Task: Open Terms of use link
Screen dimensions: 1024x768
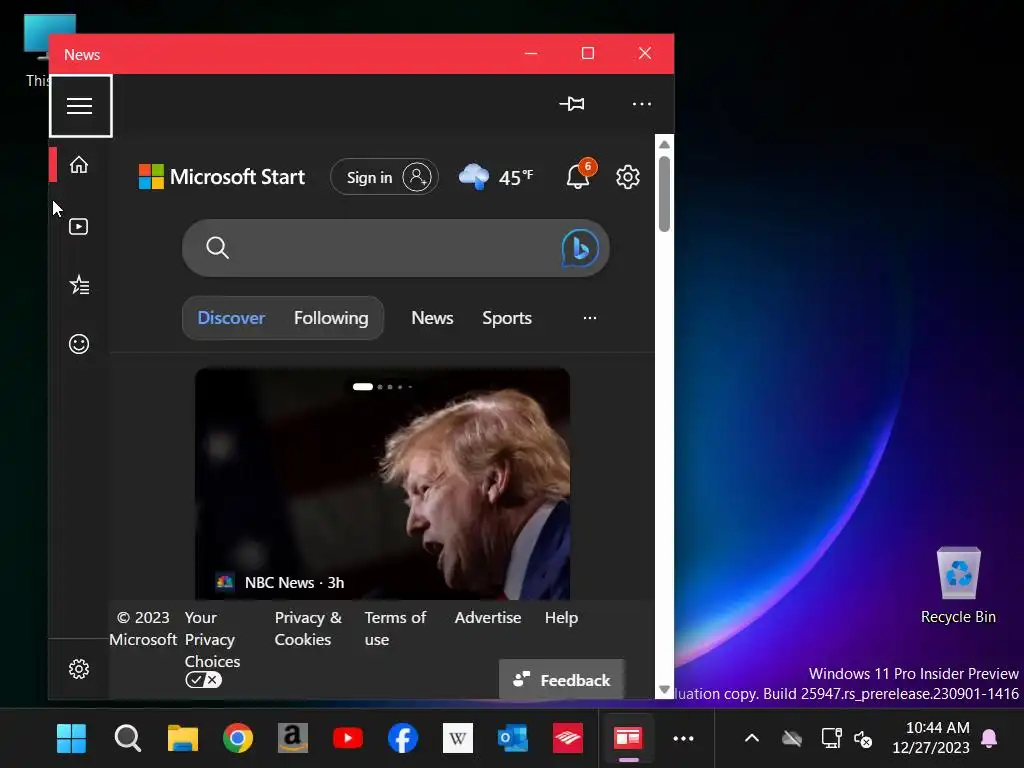Action: click(x=395, y=628)
